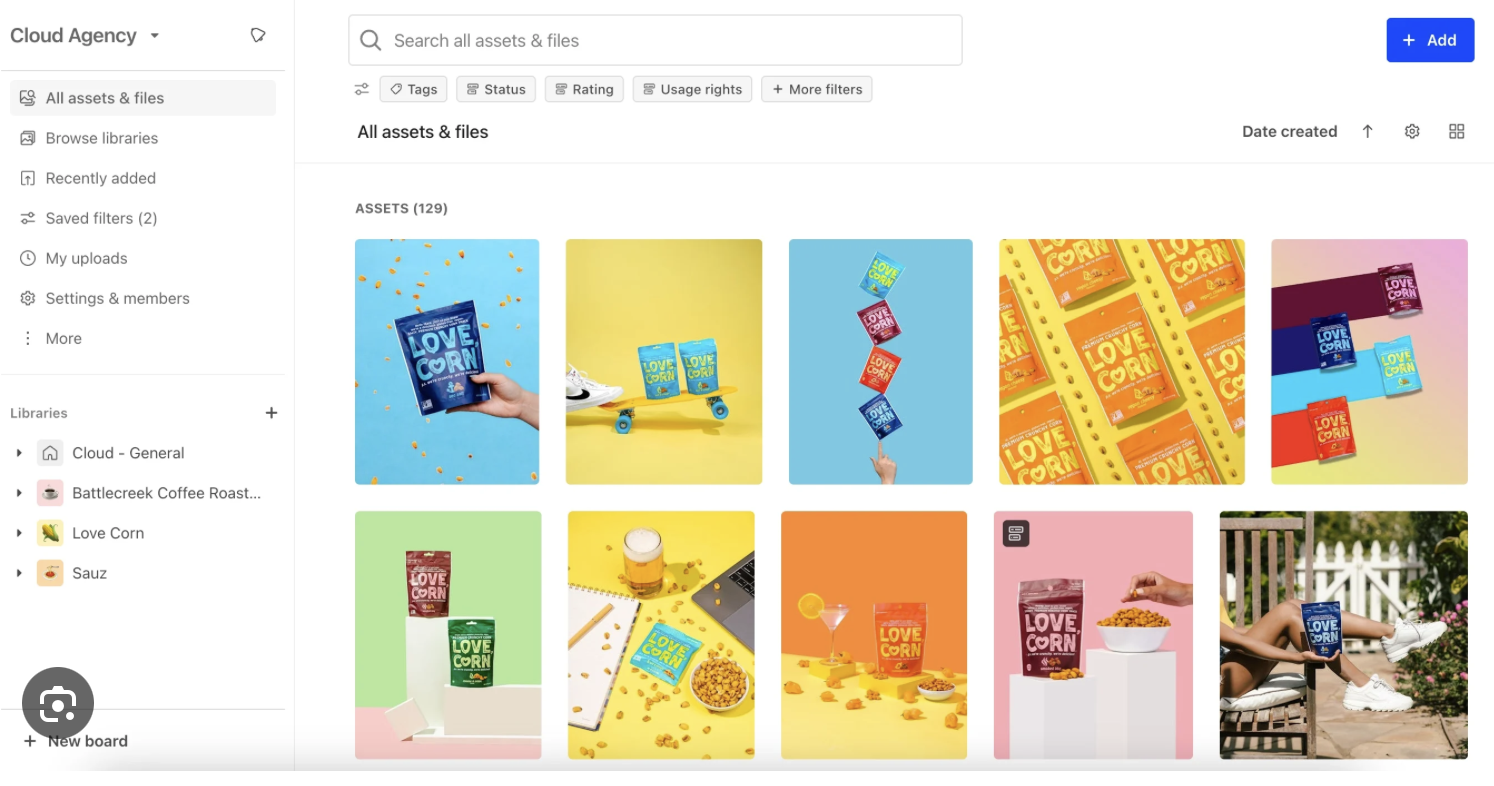Viewport: 1494px width, 786px height.
Task: Click the More filters button
Action: 817,89
